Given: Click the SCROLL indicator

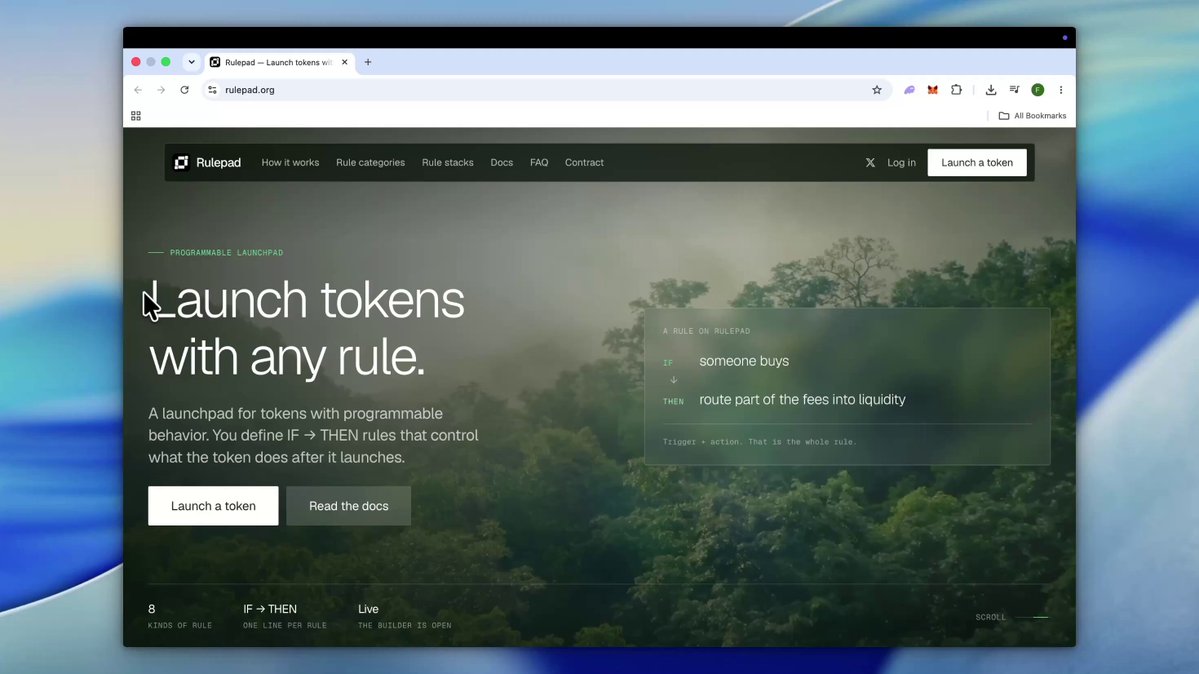Looking at the screenshot, I should click(x=1011, y=617).
